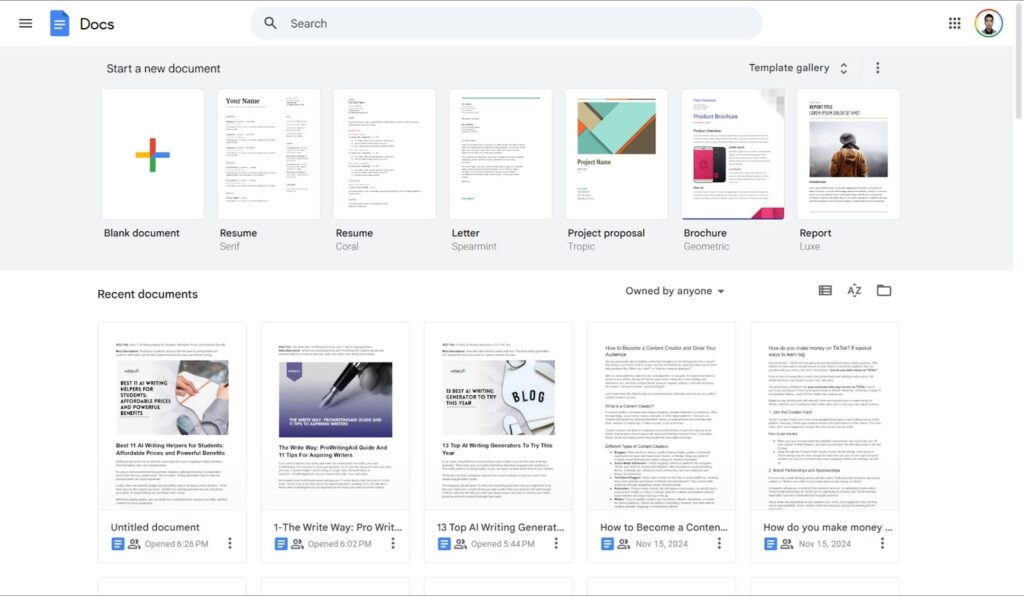Screen dimensions: 1024x596
Task: Open the Google account profile avatar
Action: point(988,23)
